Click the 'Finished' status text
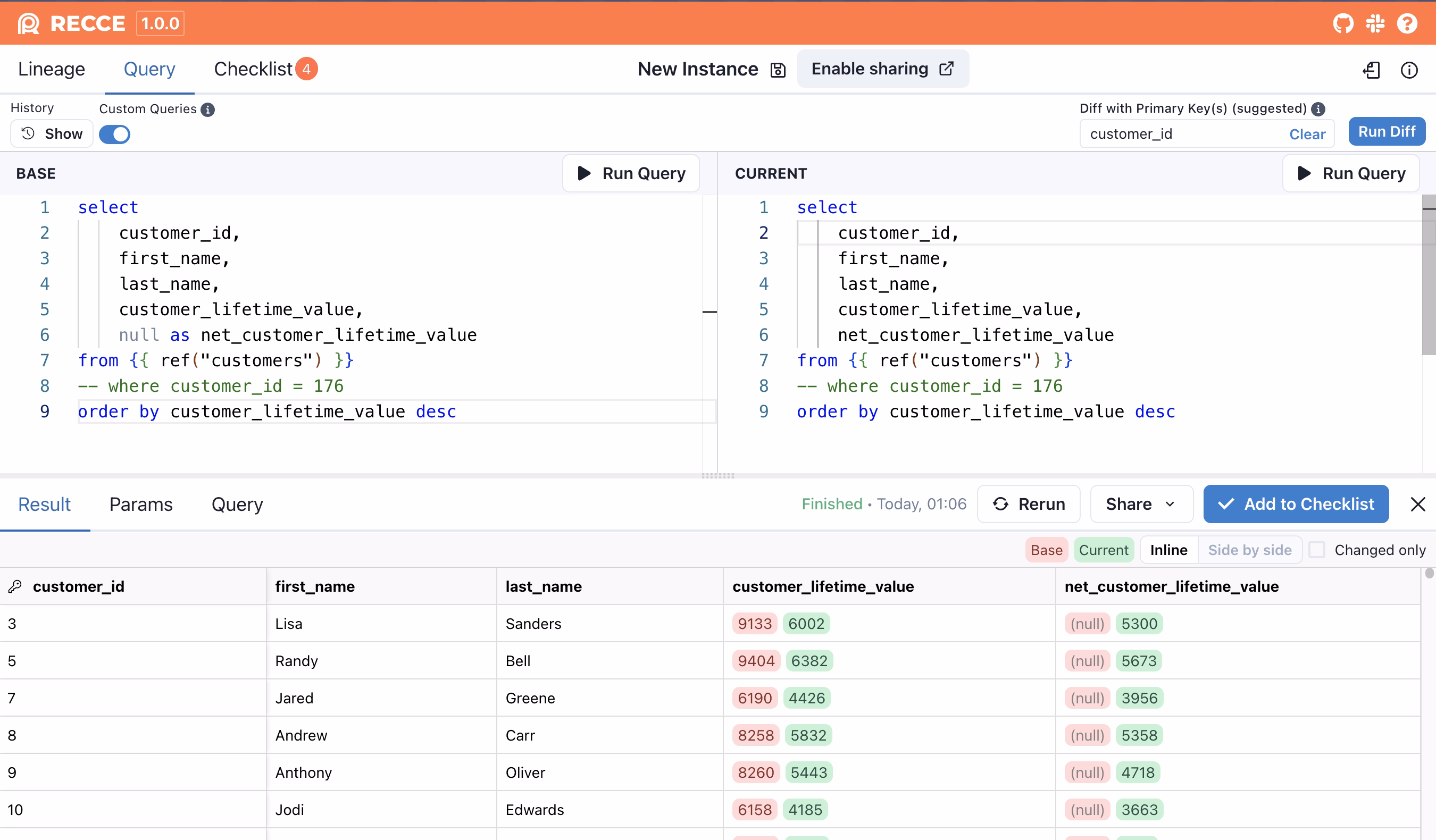The height and width of the screenshot is (840, 1436). coord(832,504)
